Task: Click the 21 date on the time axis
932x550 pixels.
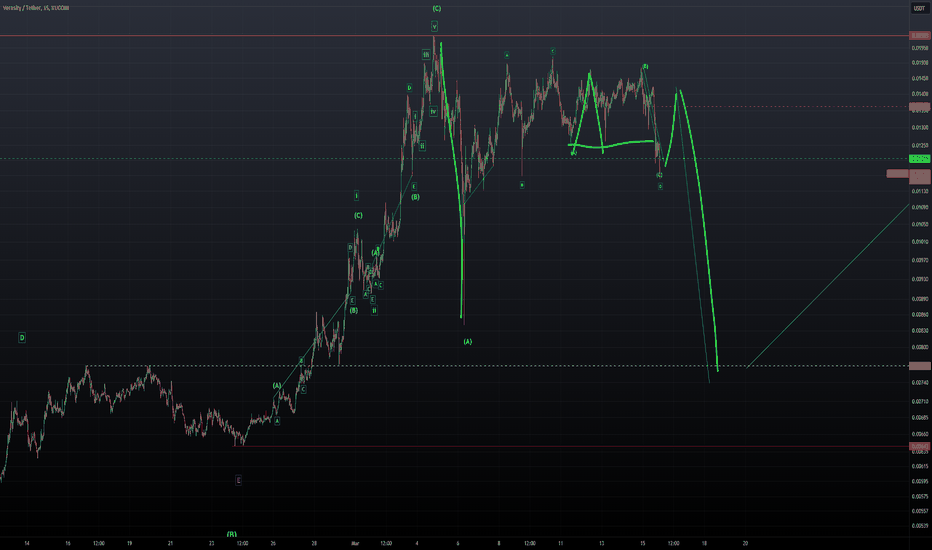Action: [x=171, y=543]
